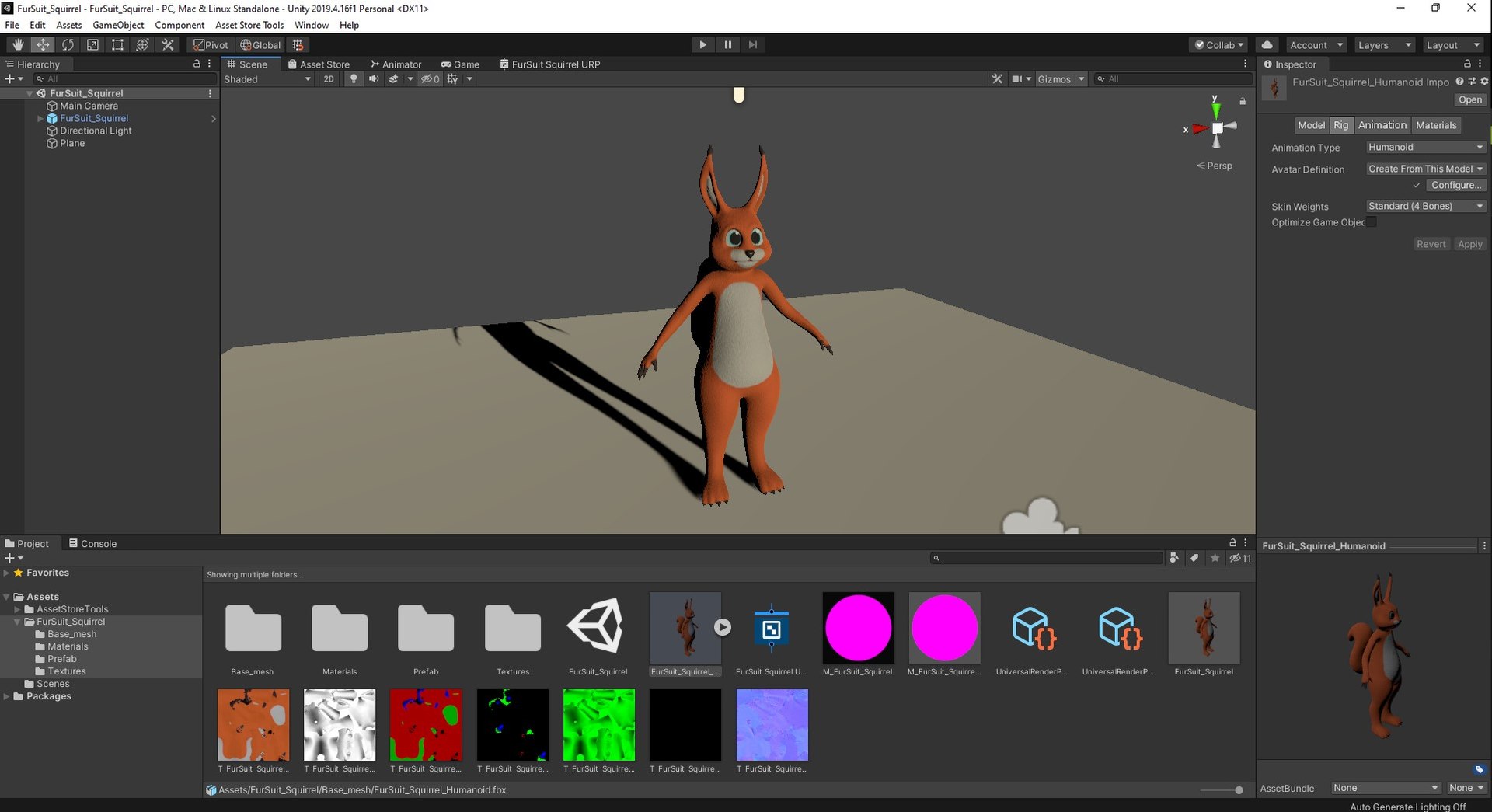1492x812 pixels.
Task: Toggle scene lighting bulb
Action: point(354,79)
